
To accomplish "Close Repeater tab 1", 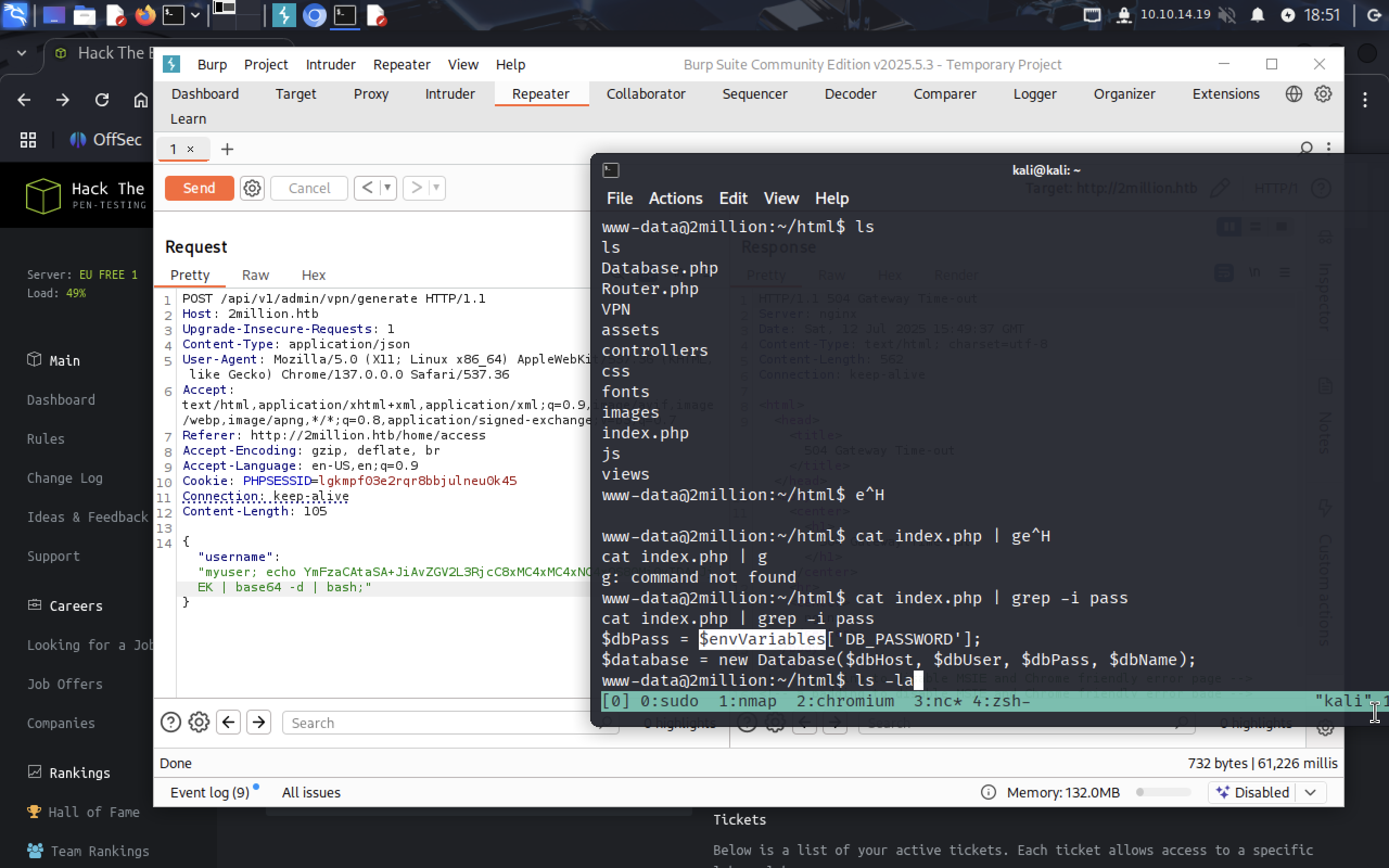I will pyautogui.click(x=190, y=149).
